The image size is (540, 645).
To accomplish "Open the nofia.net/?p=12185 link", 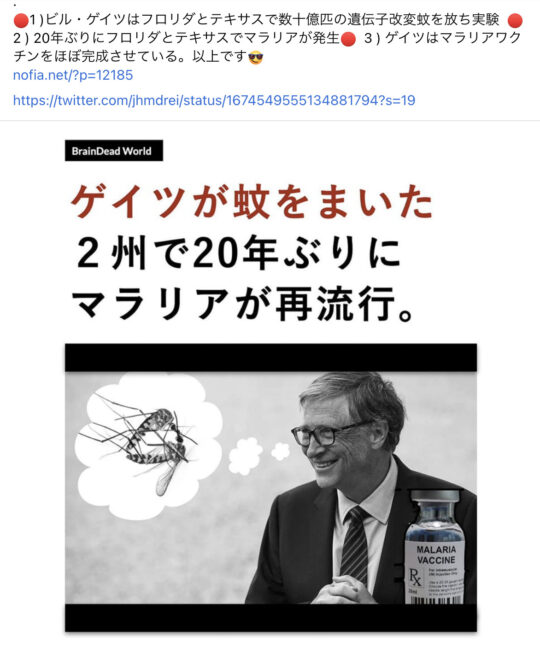I will [x=73, y=75].
